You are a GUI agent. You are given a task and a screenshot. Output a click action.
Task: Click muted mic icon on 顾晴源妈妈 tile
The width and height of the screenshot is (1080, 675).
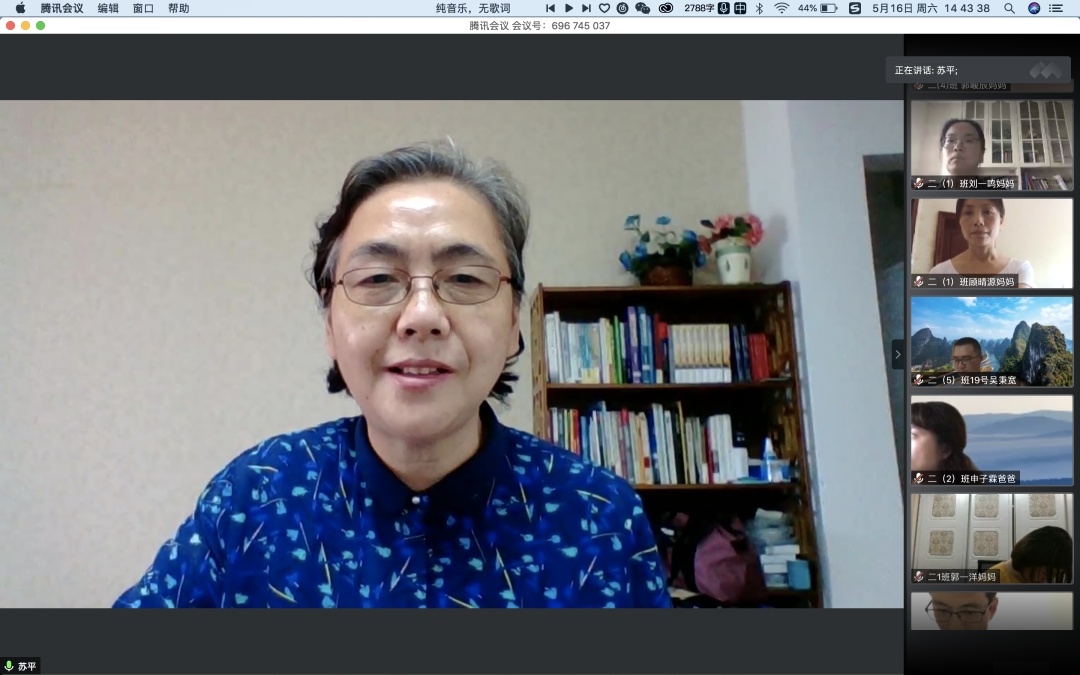click(x=919, y=281)
